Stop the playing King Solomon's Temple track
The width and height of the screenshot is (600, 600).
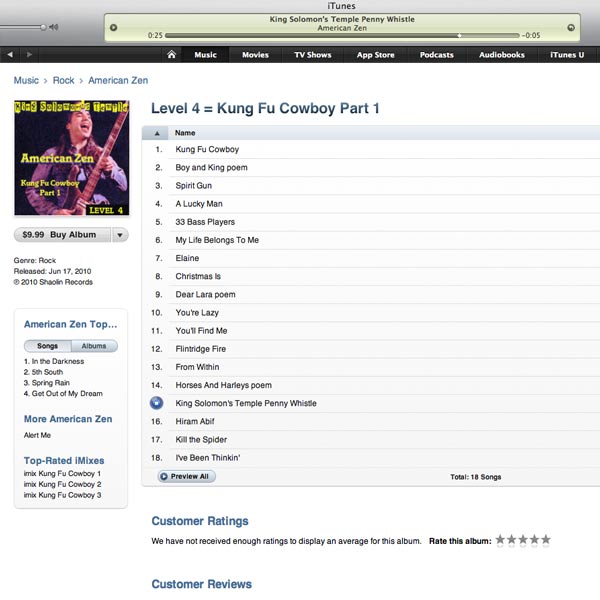click(x=156, y=403)
